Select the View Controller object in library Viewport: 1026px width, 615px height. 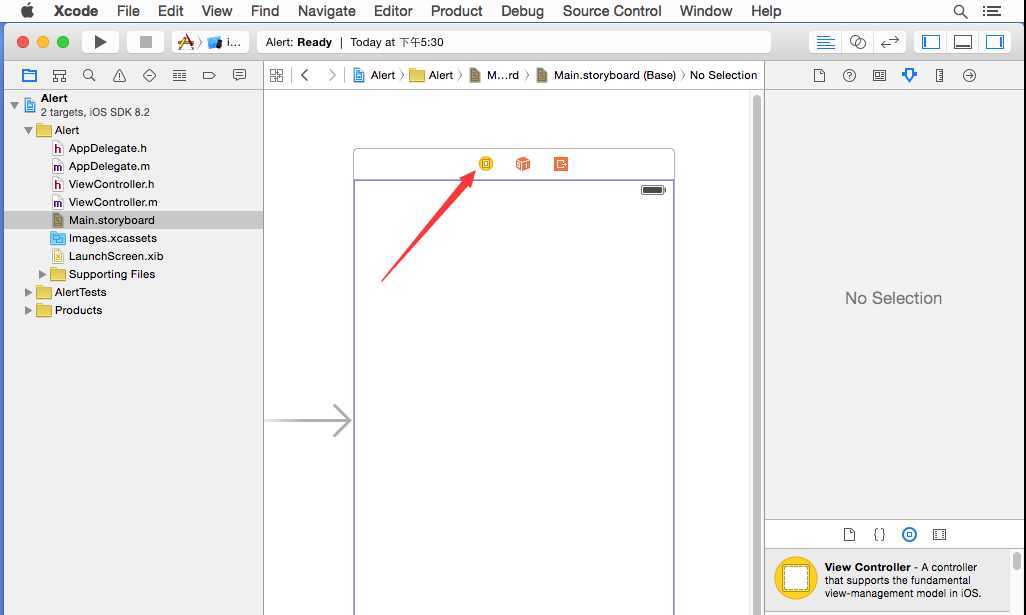889,579
